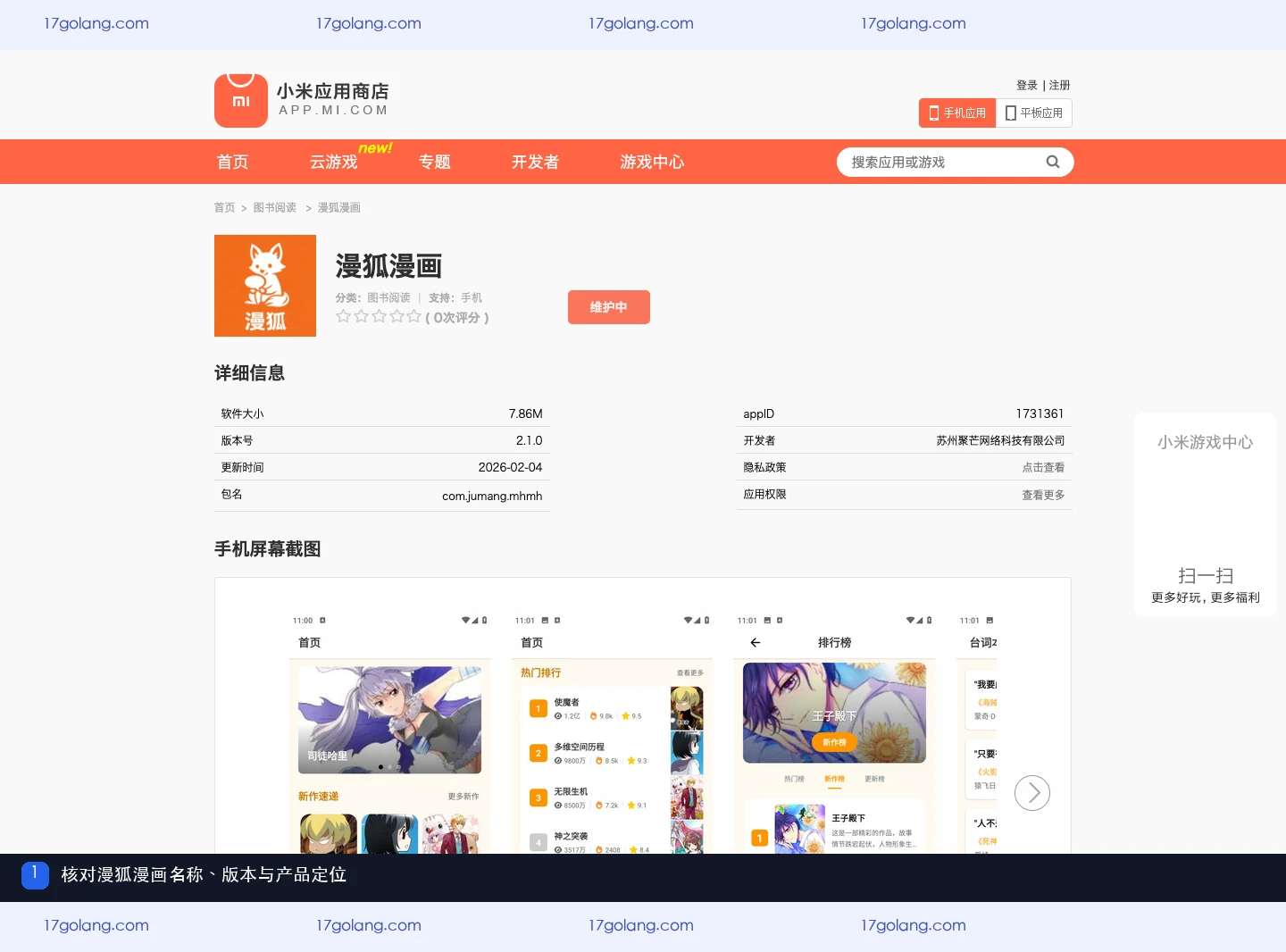Viewport: 1286px width, 952px height.
Task: Select the 平板应用 tab
Action: point(1034,113)
